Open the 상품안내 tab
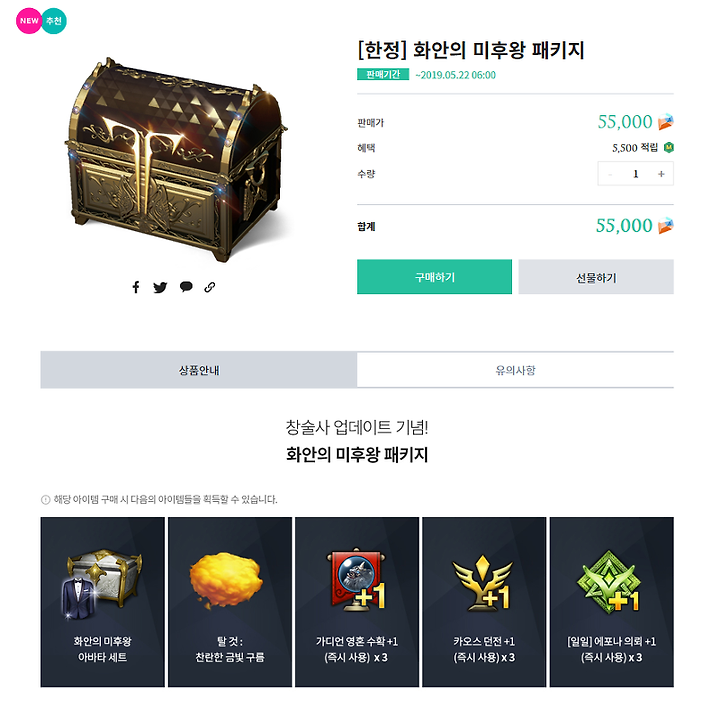 point(199,370)
